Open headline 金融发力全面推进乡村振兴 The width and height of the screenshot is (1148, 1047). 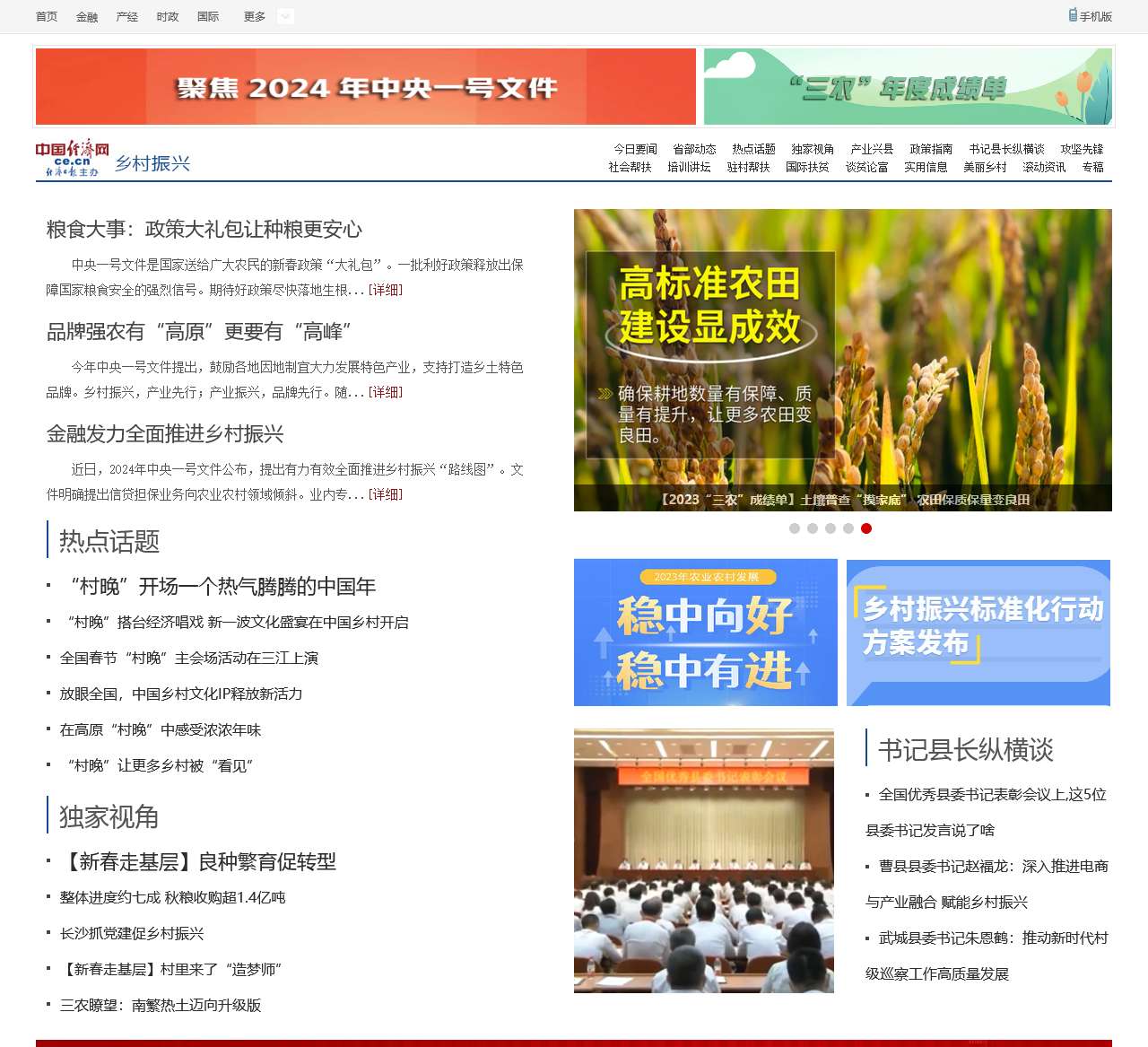165,434
